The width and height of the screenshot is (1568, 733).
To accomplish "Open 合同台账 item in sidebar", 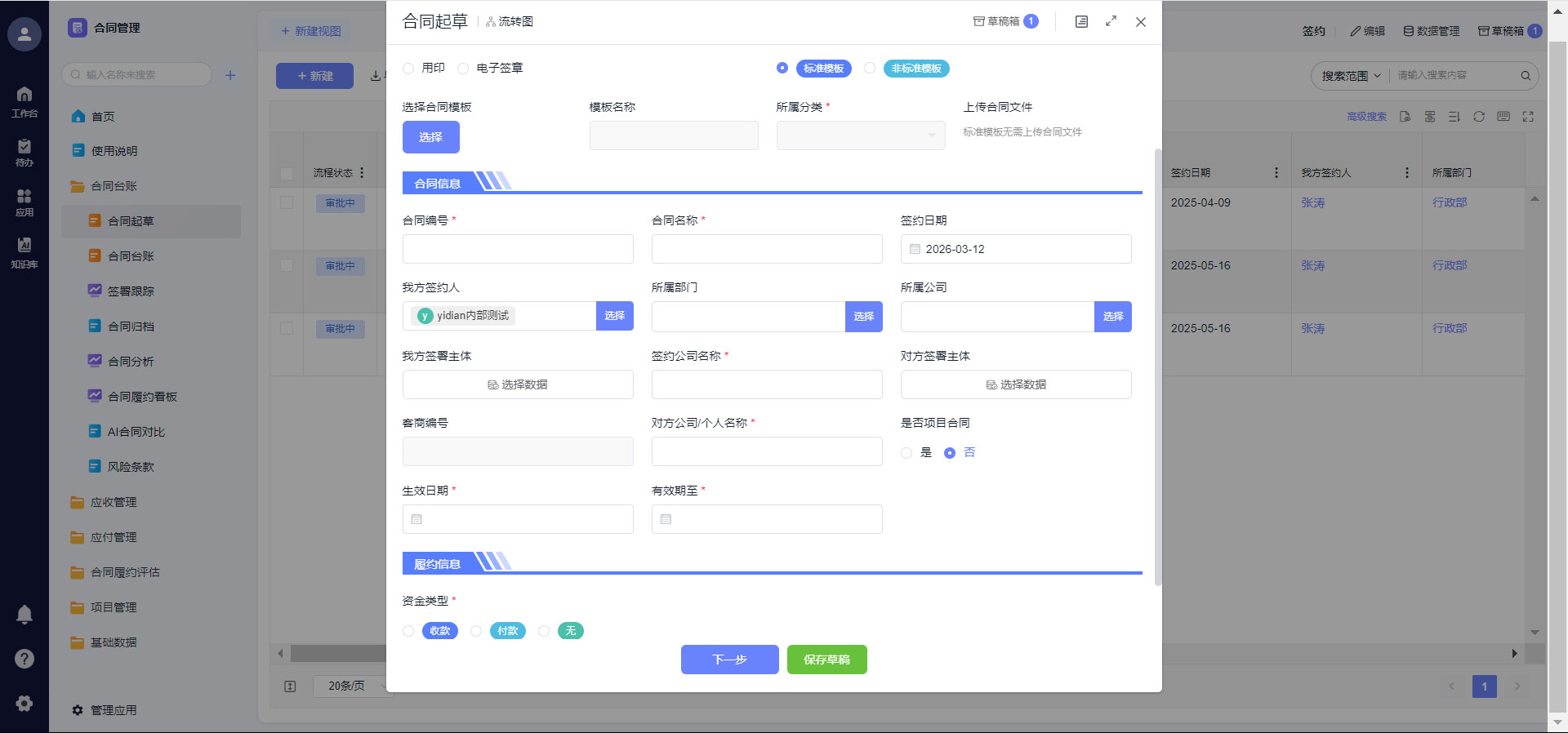I will pos(131,256).
